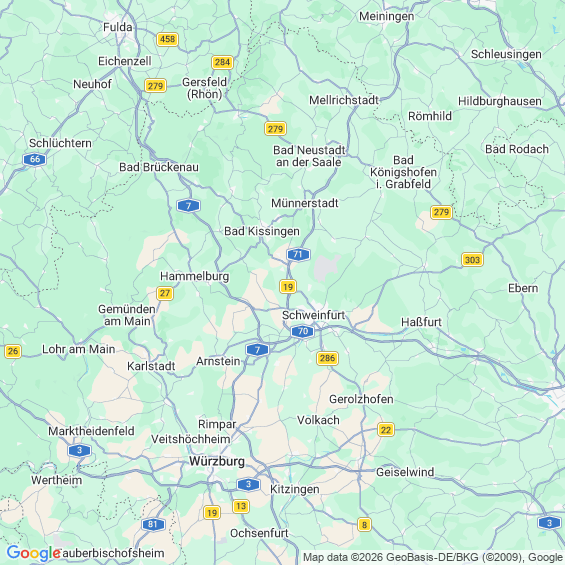The width and height of the screenshot is (565, 565).
Task: Select the Würzburg city label
Action: [217, 461]
